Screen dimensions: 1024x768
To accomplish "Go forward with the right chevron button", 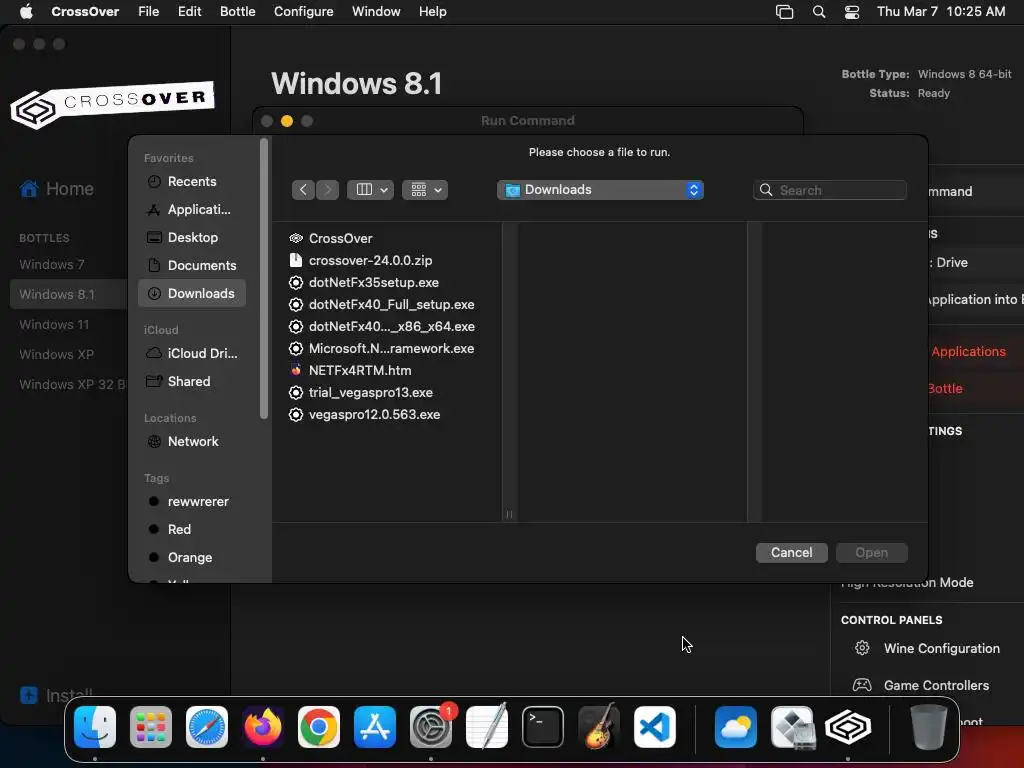I will point(328,189).
